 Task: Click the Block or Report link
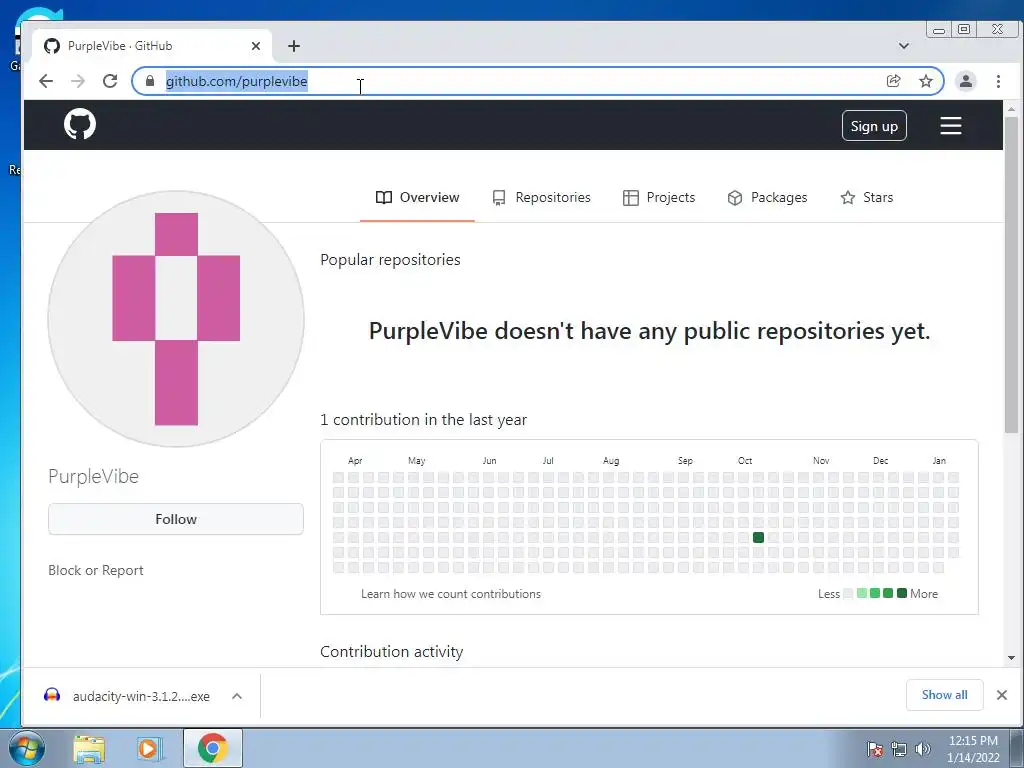coord(95,570)
